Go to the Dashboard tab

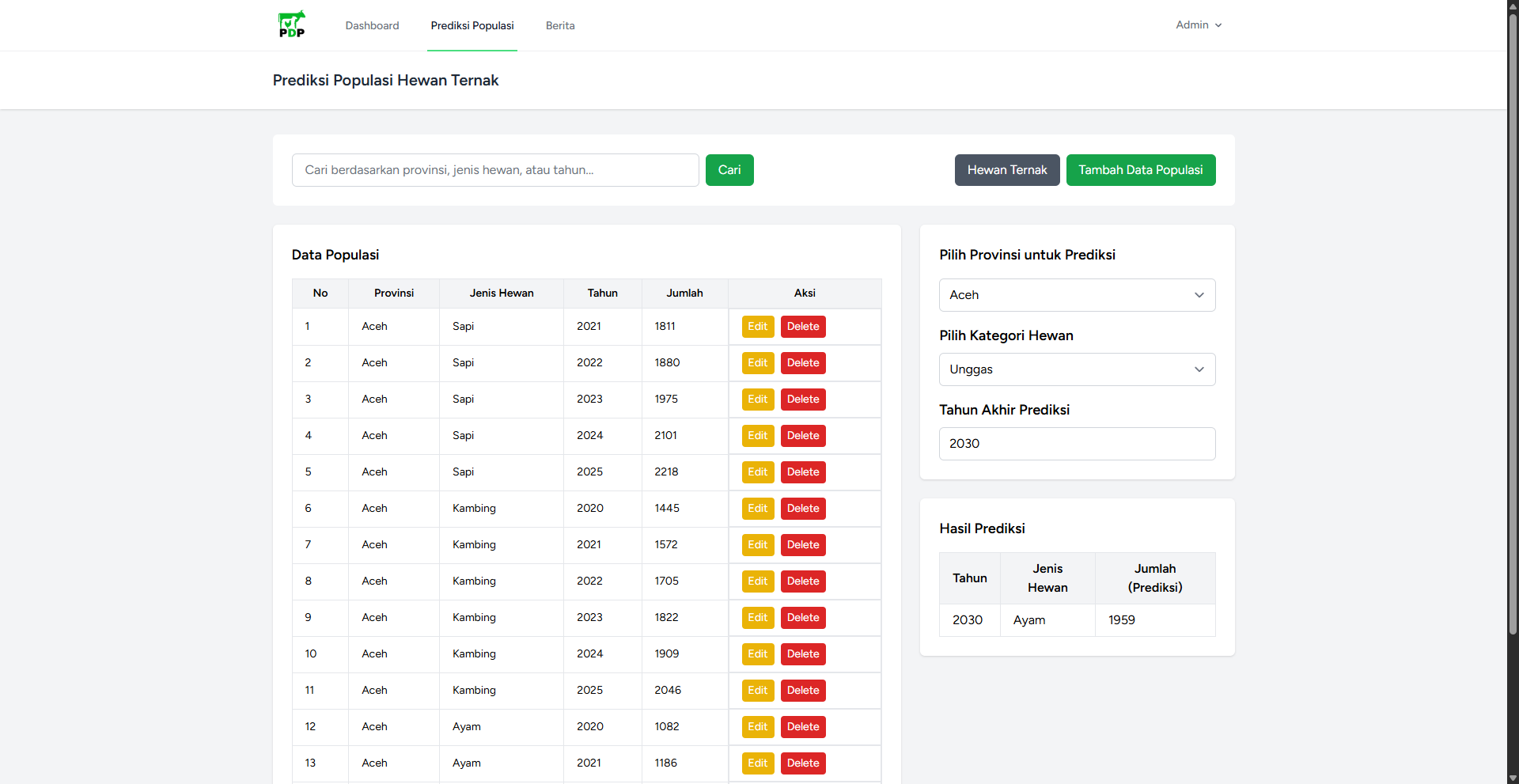(x=372, y=25)
